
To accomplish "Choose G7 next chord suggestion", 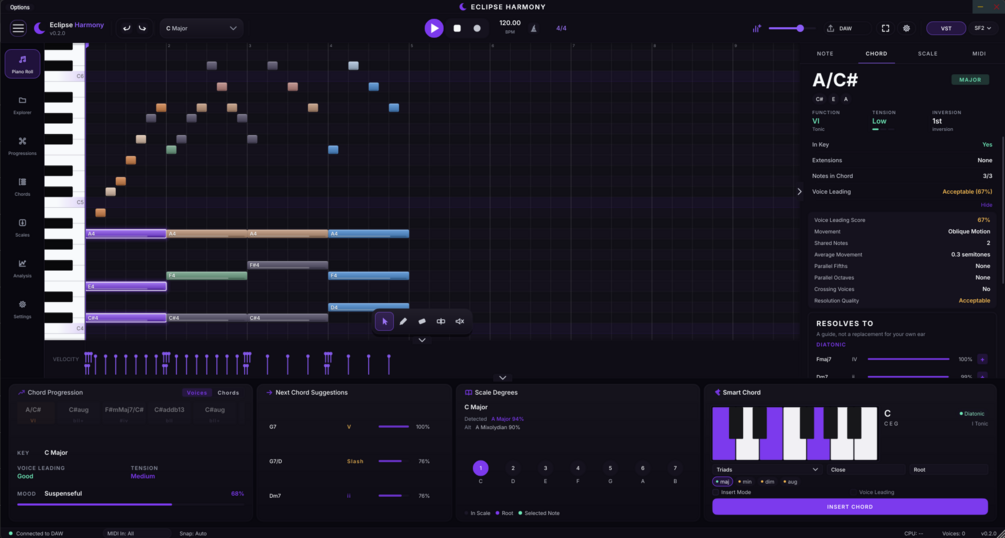I will 350,426.
